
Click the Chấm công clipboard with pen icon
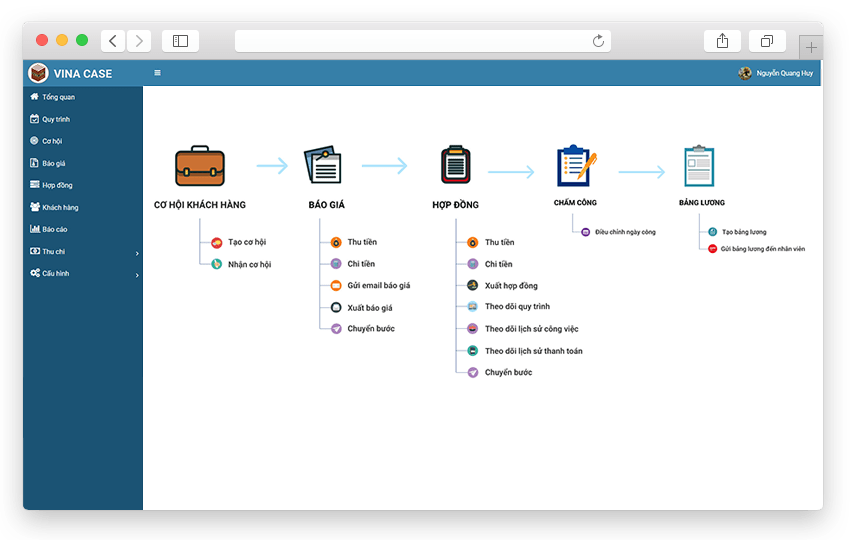pos(575,166)
